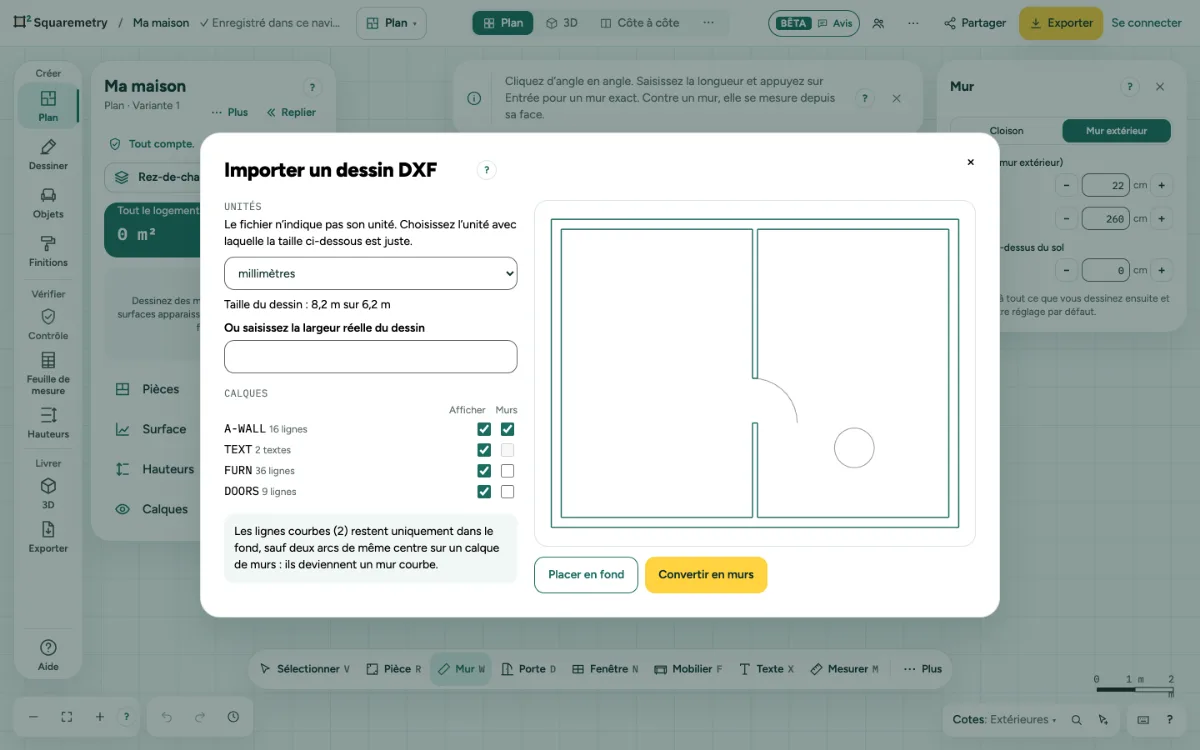Viewport: 1200px width, 750px height.
Task: Open Contrôle in the left sidebar
Action: [x=48, y=324]
